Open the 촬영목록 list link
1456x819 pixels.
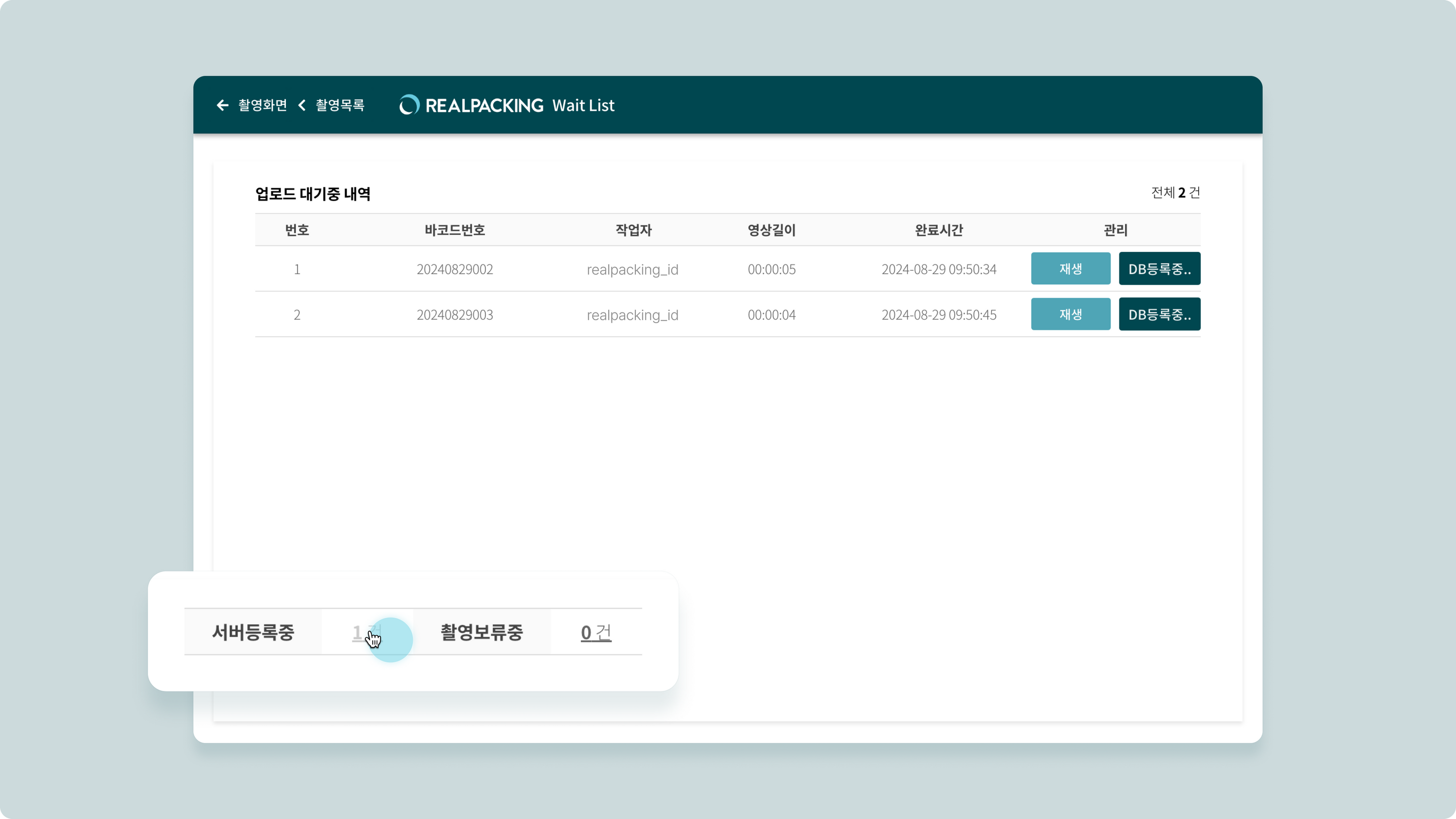click(340, 105)
